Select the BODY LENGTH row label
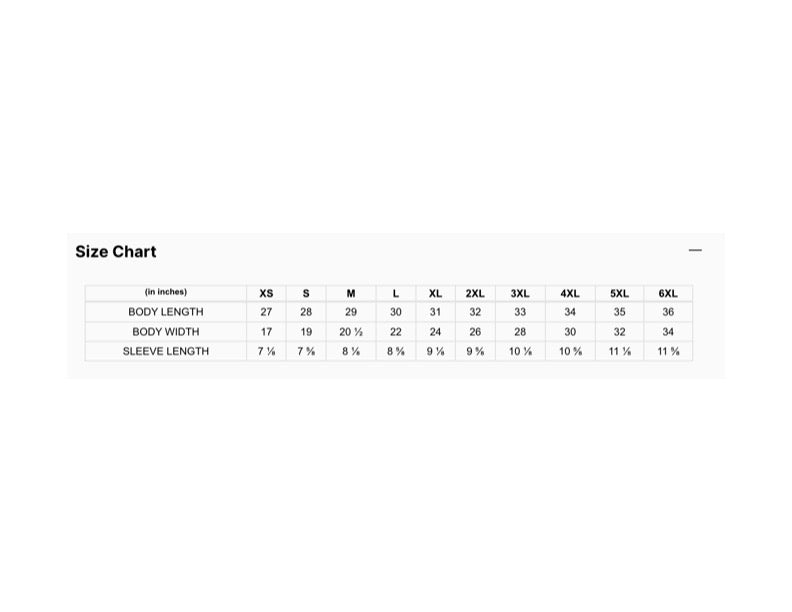Screen dimensions: 792x612 pos(166,312)
